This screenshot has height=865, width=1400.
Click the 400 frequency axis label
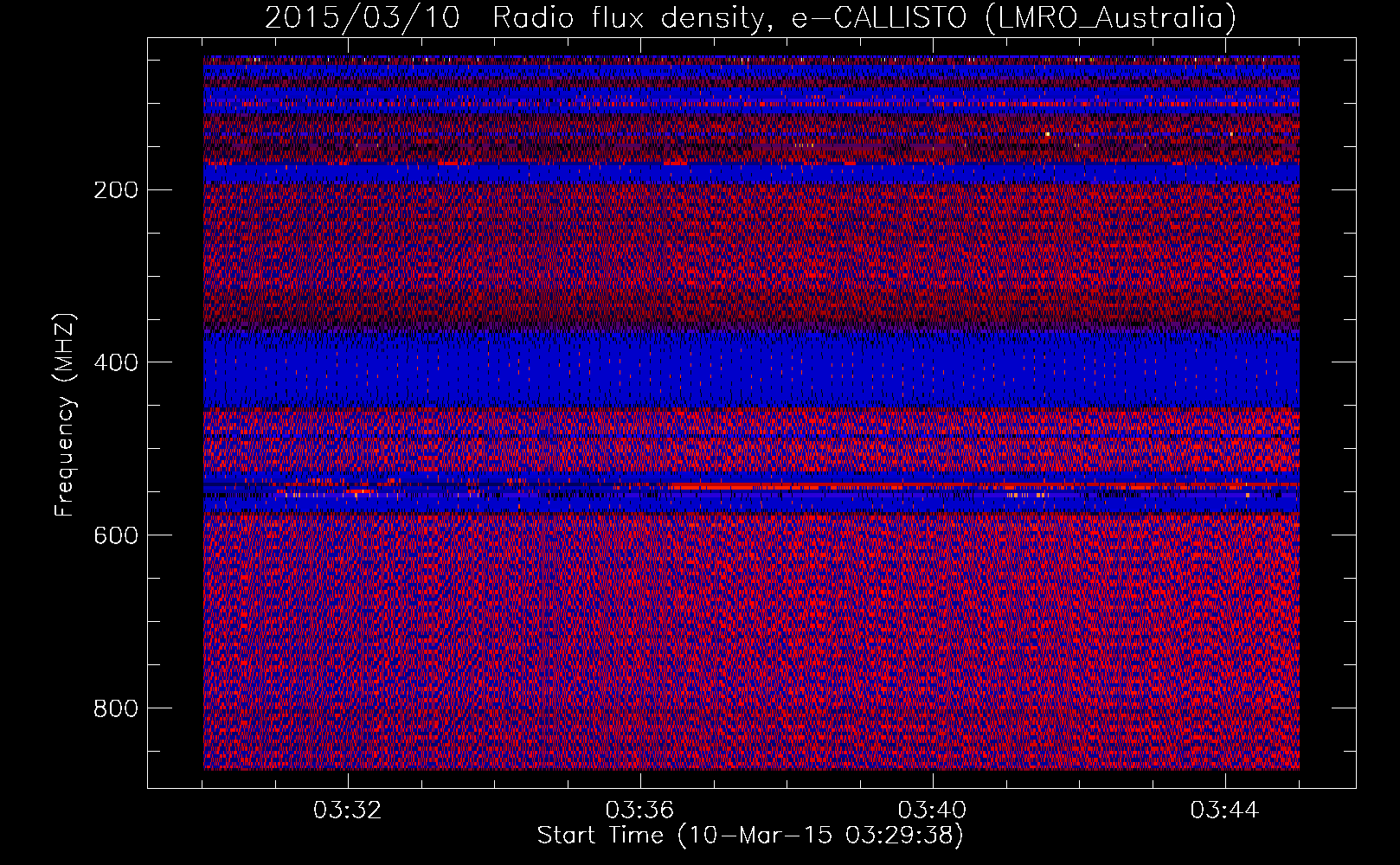(115, 362)
